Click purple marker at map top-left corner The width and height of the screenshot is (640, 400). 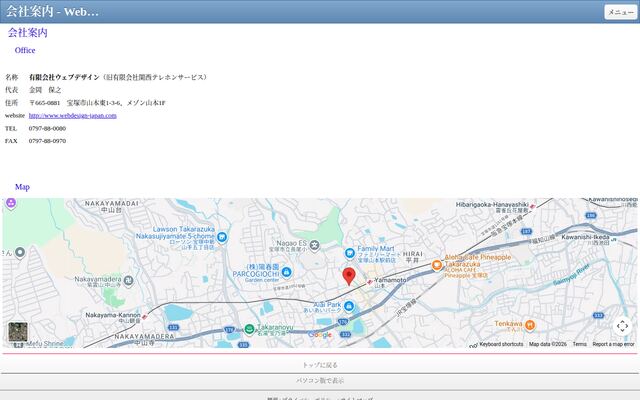11,203
